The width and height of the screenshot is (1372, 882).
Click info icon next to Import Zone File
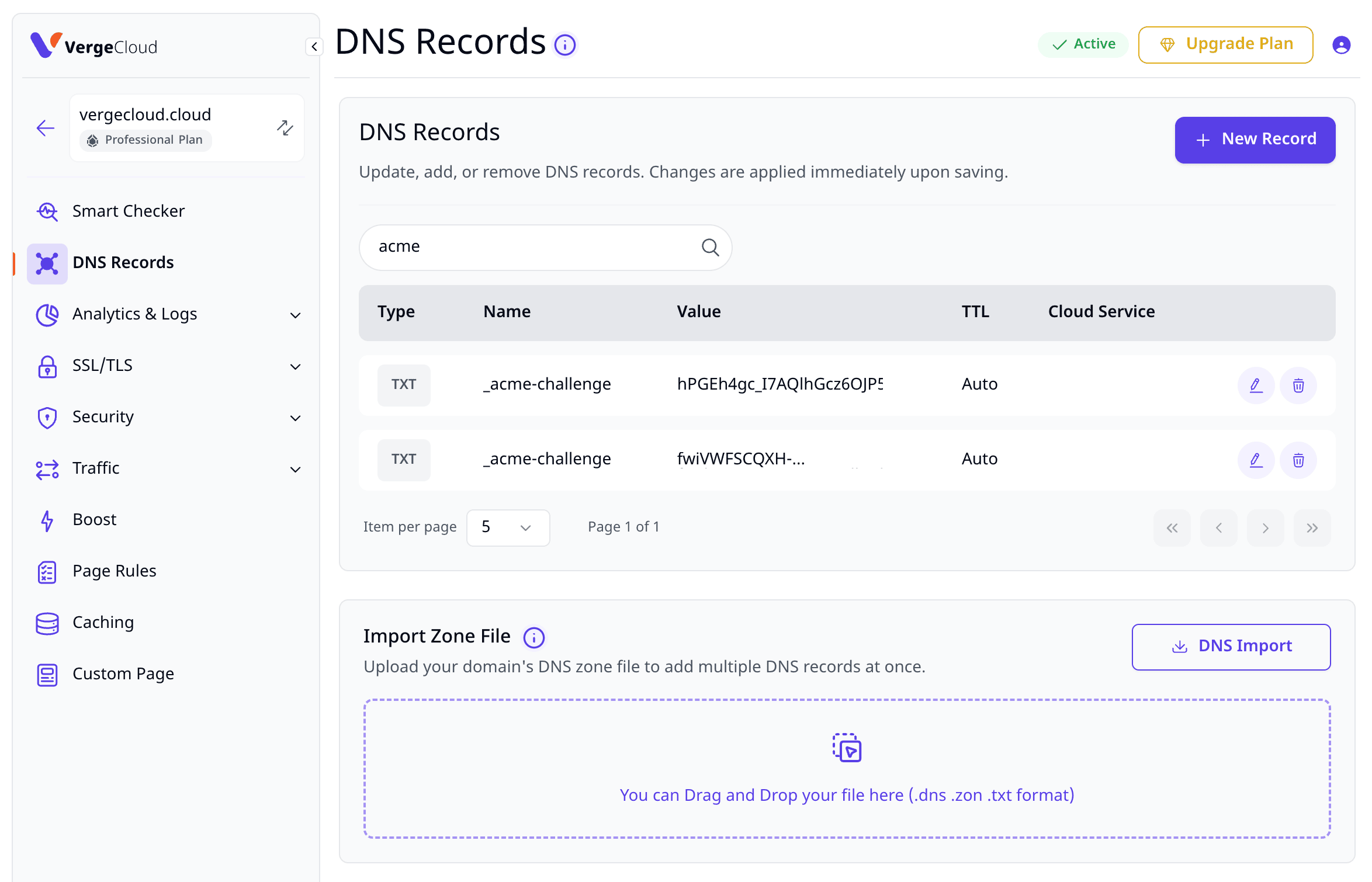point(533,637)
